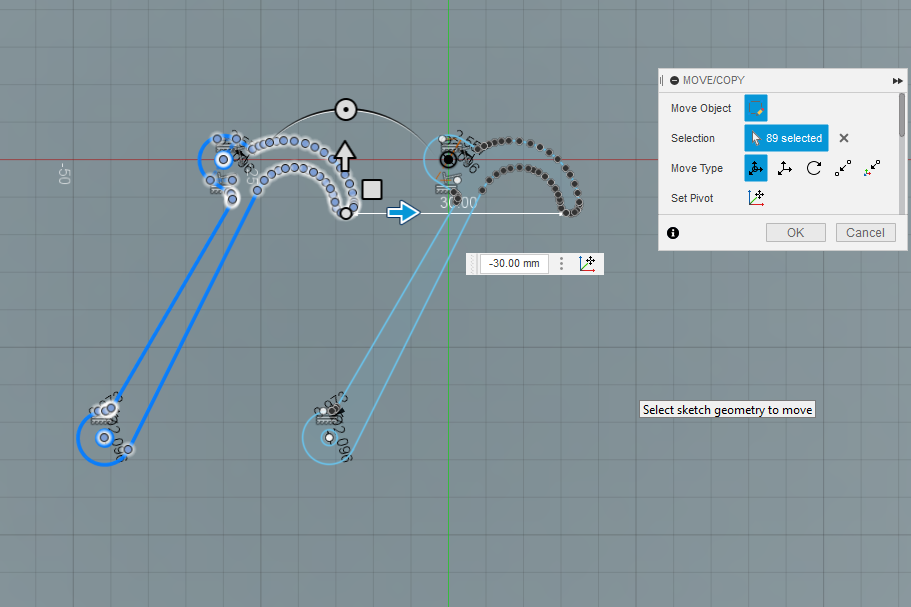Screen dimensions: 911x607
Task: Clear the selection with the X icon
Action: coord(844,138)
